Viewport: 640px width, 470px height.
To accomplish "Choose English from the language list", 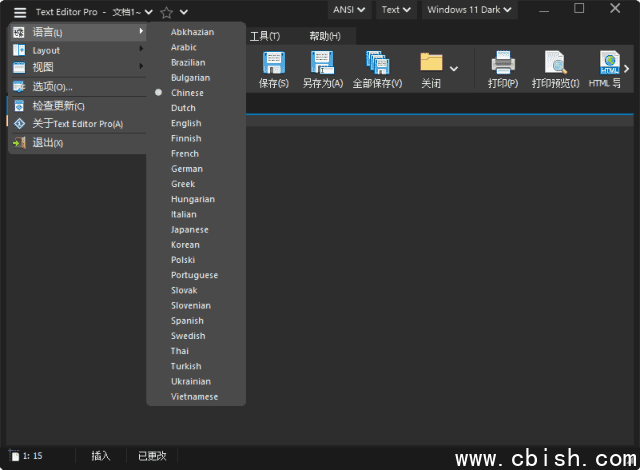I will click(x=186, y=123).
